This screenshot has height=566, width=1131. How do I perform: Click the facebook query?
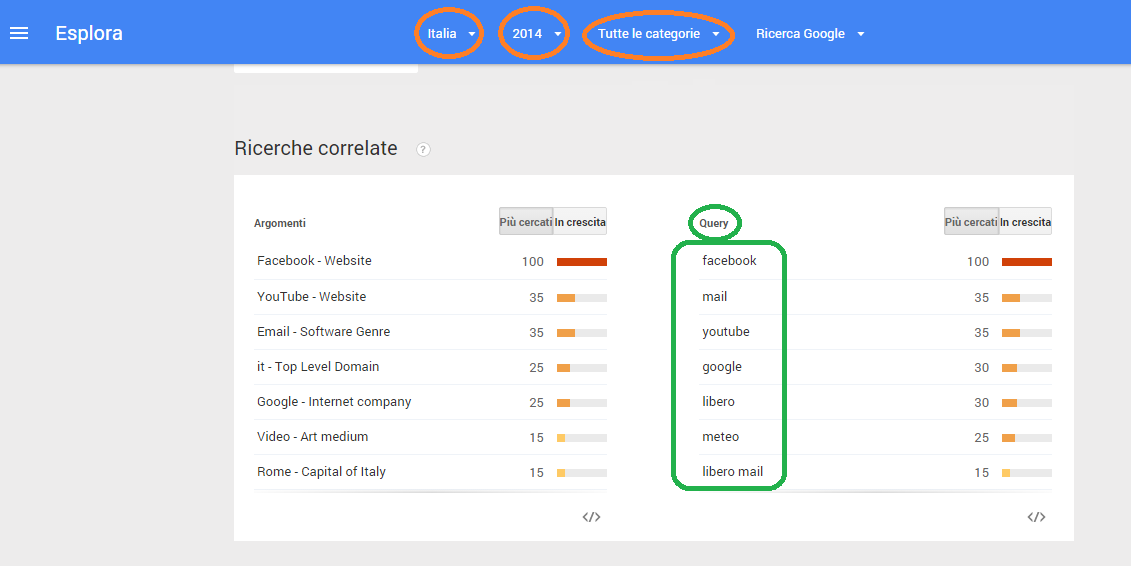(x=729, y=261)
